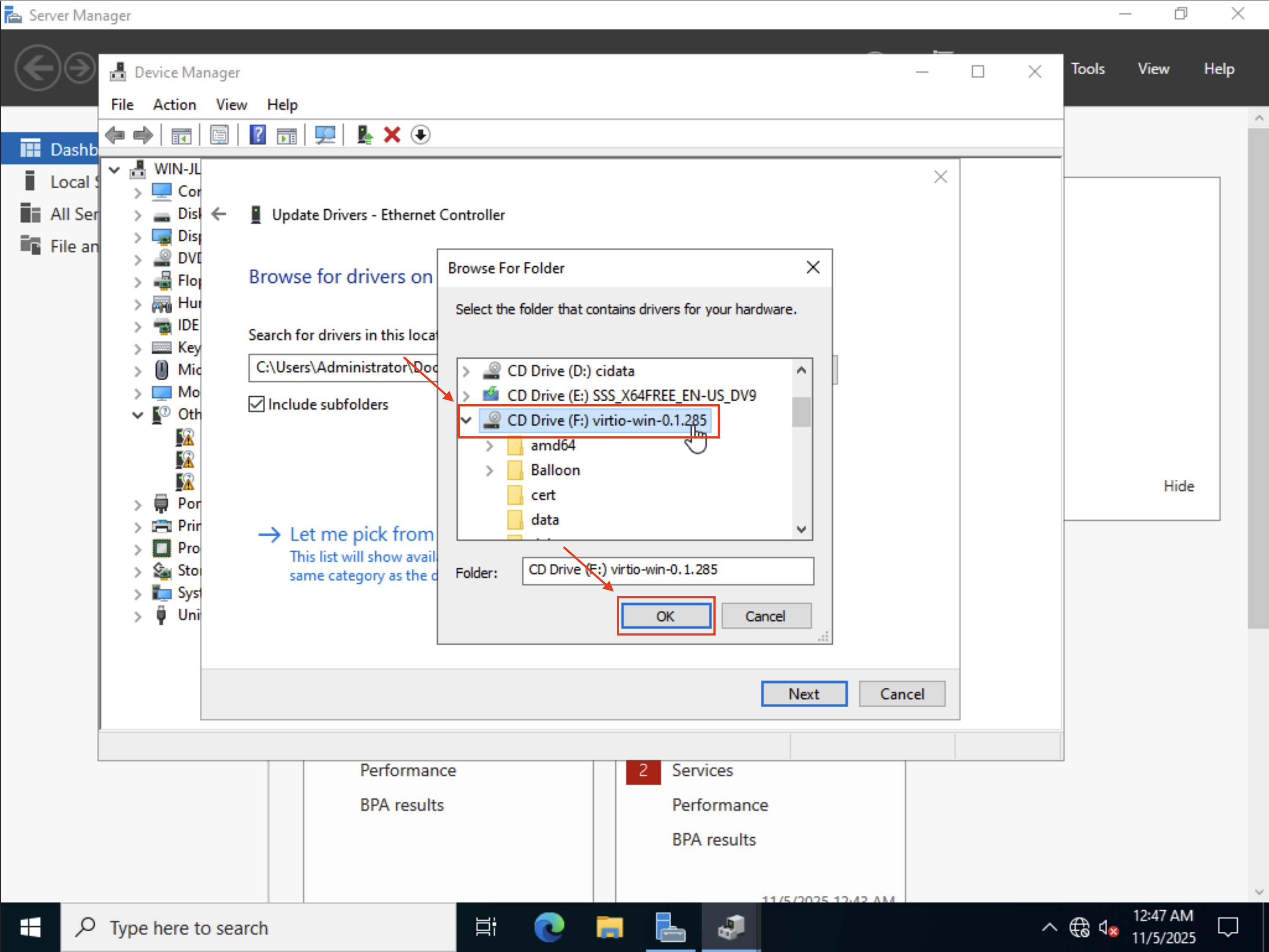Click the muted volume icon in system tray
Viewport: 1269px width, 952px height.
click(x=1107, y=927)
